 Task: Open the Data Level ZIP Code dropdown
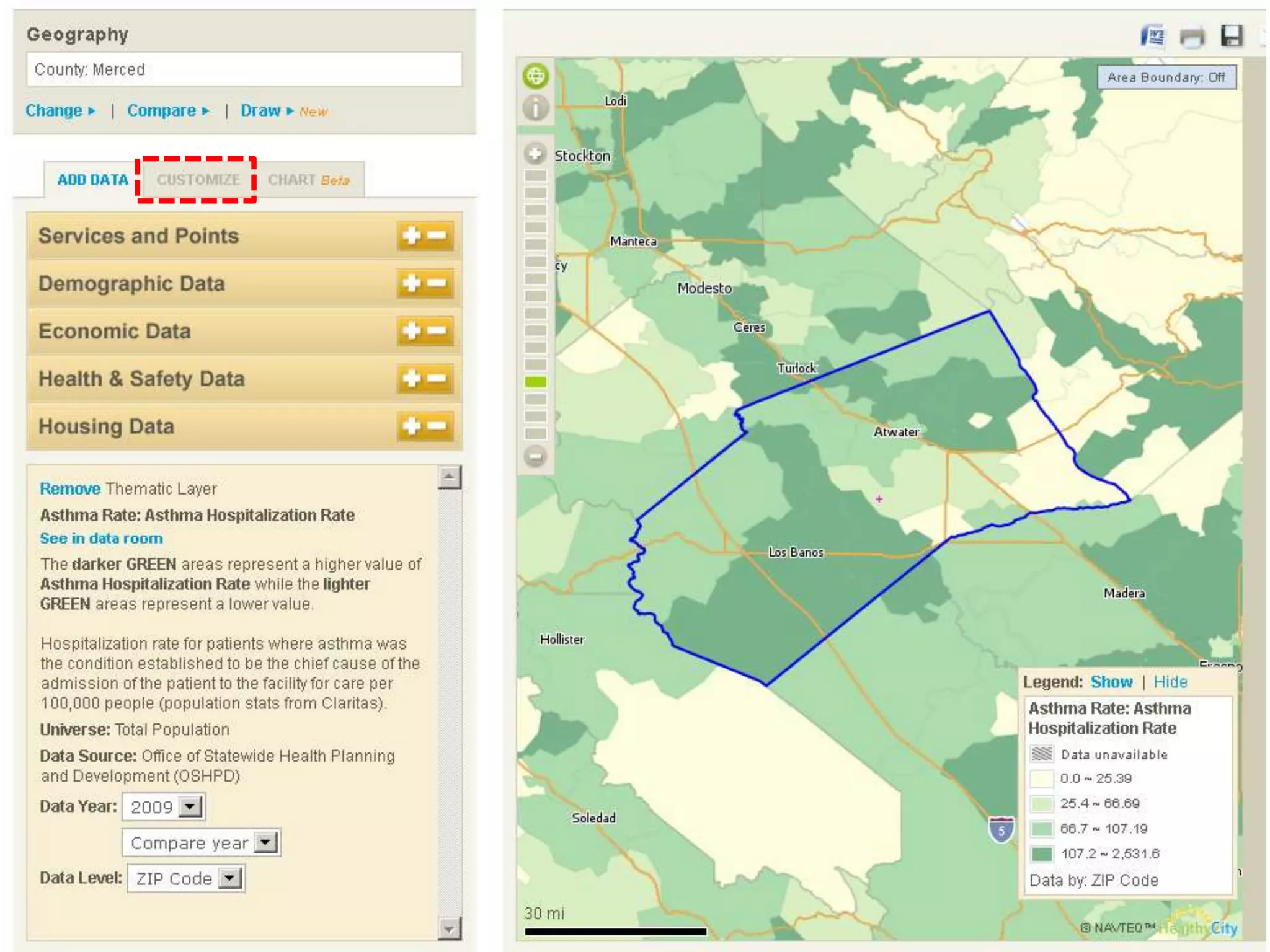(x=230, y=878)
